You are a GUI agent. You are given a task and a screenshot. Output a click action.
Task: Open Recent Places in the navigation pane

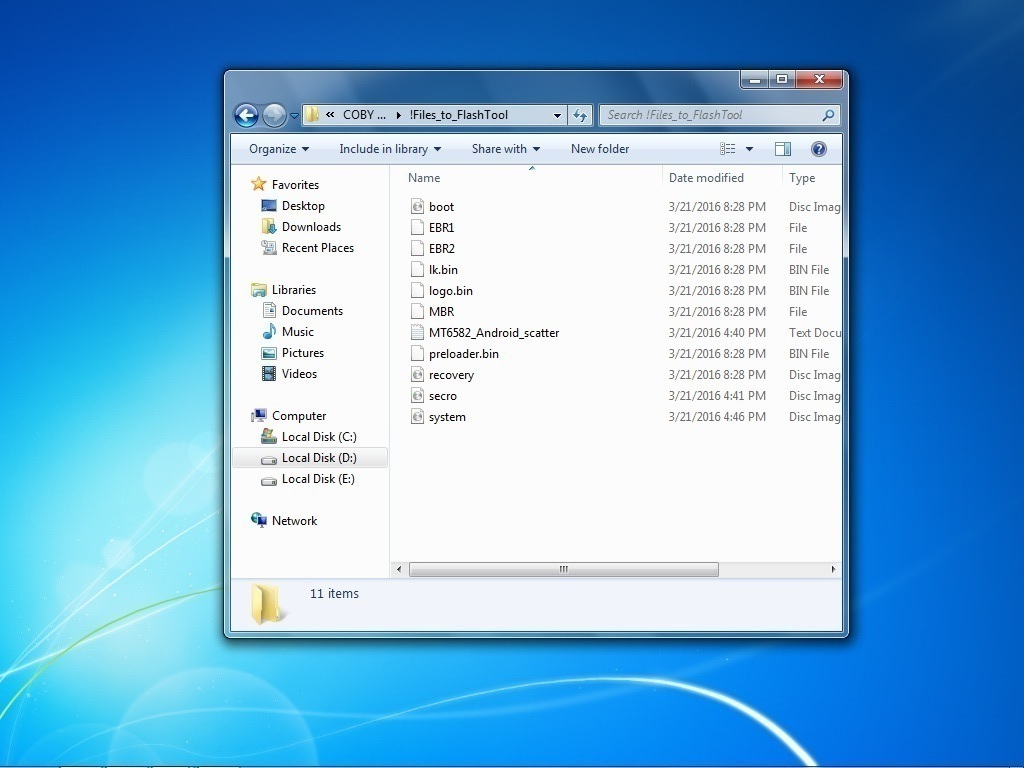click(308, 248)
